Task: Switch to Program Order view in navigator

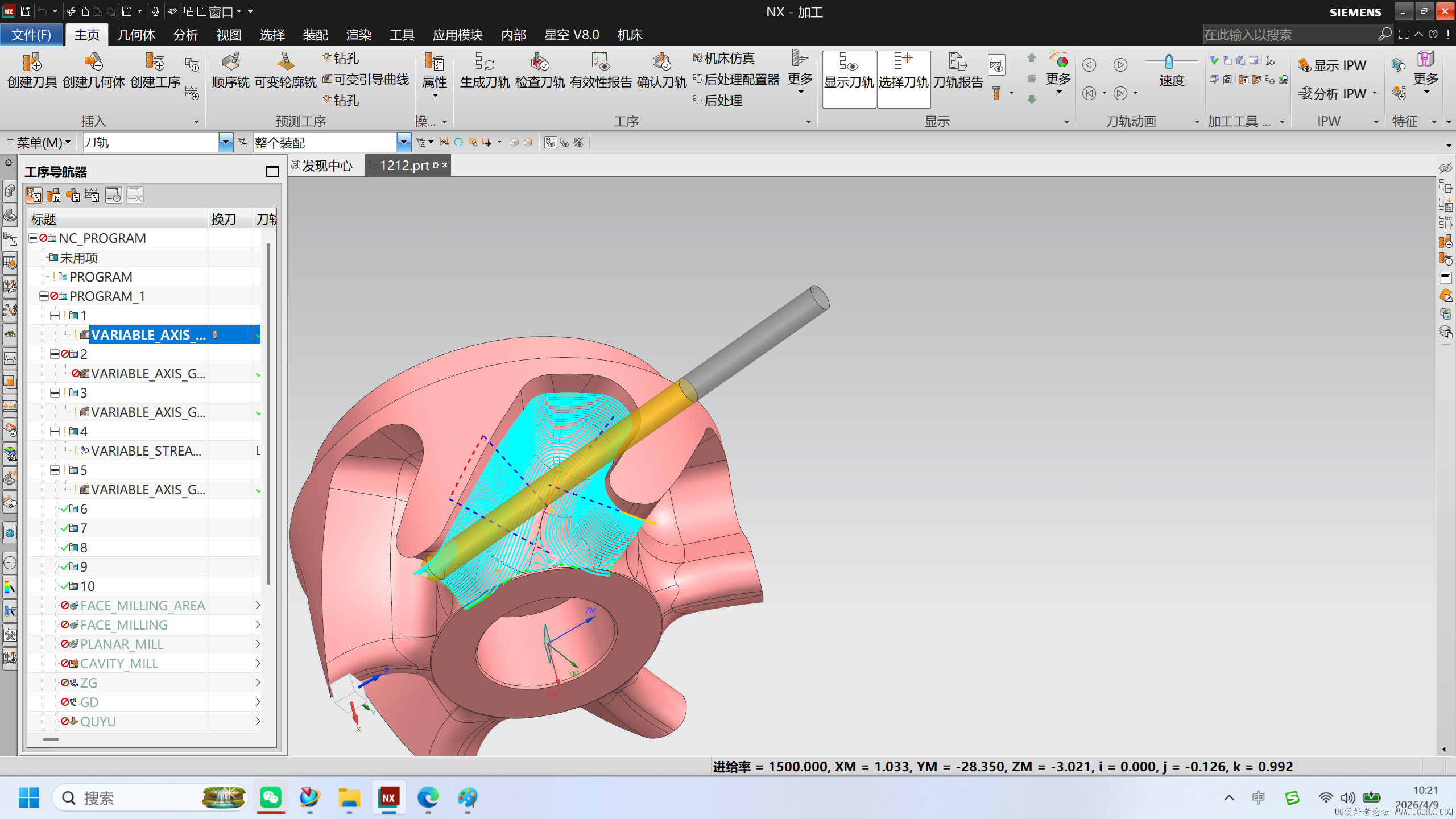Action: point(34,195)
